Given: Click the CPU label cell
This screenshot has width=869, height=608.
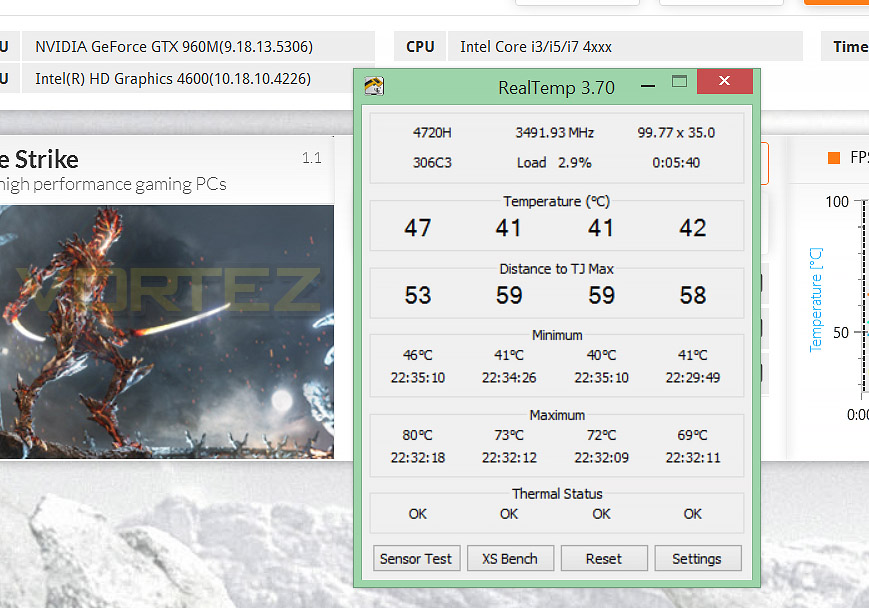Looking at the screenshot, I should [420, 47].
